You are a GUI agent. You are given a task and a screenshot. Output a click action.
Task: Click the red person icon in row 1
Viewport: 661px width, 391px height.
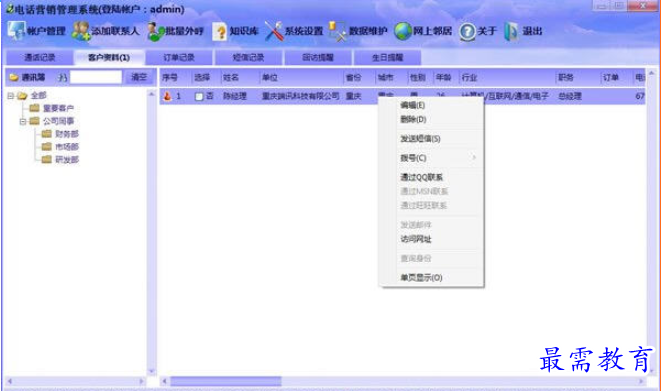point(168,96)
